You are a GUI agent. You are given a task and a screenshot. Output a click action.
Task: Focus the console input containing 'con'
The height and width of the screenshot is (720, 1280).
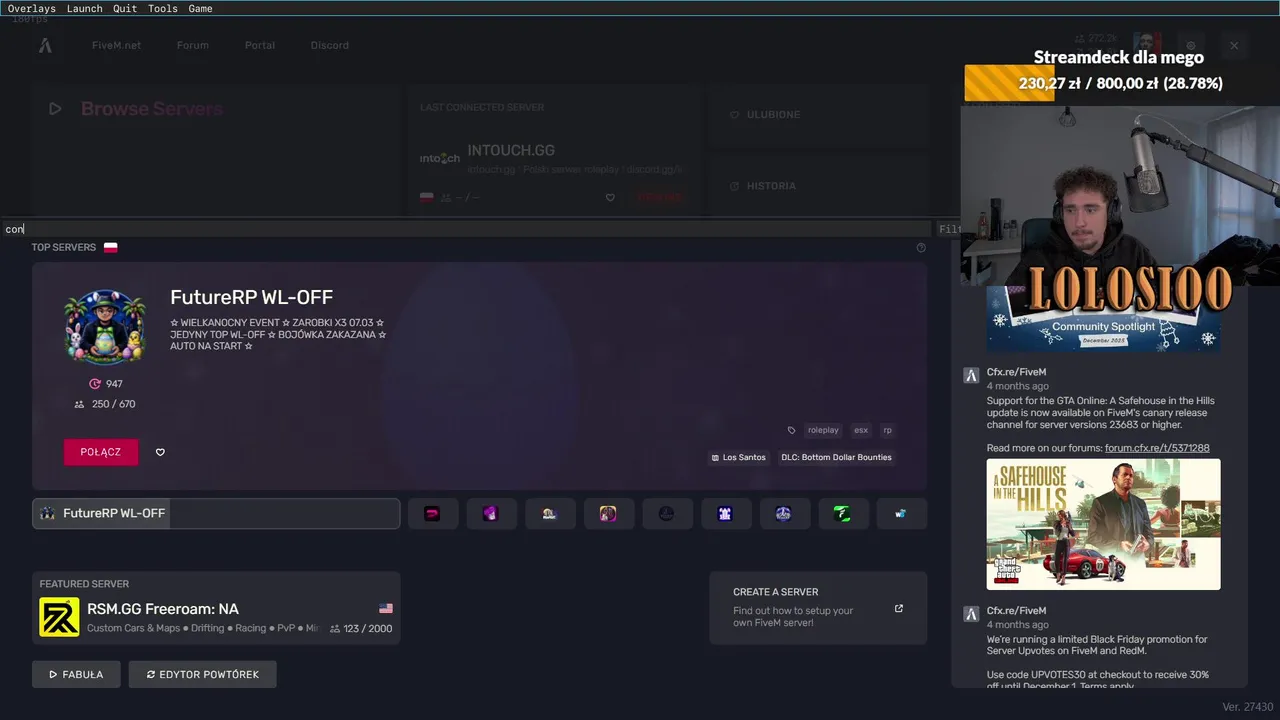[x=465, y=229]
